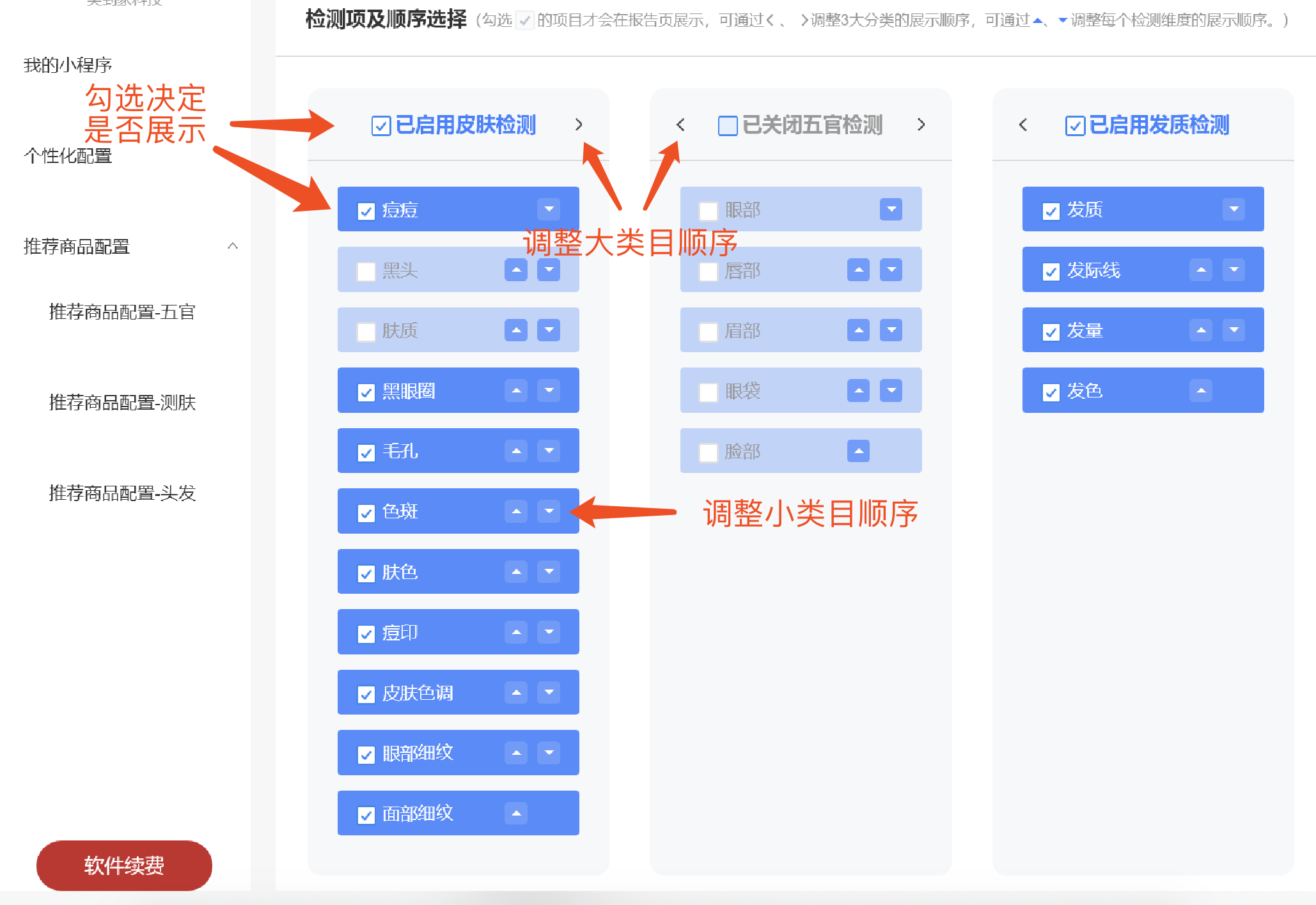Move 色斑 item up

(515, 511)
